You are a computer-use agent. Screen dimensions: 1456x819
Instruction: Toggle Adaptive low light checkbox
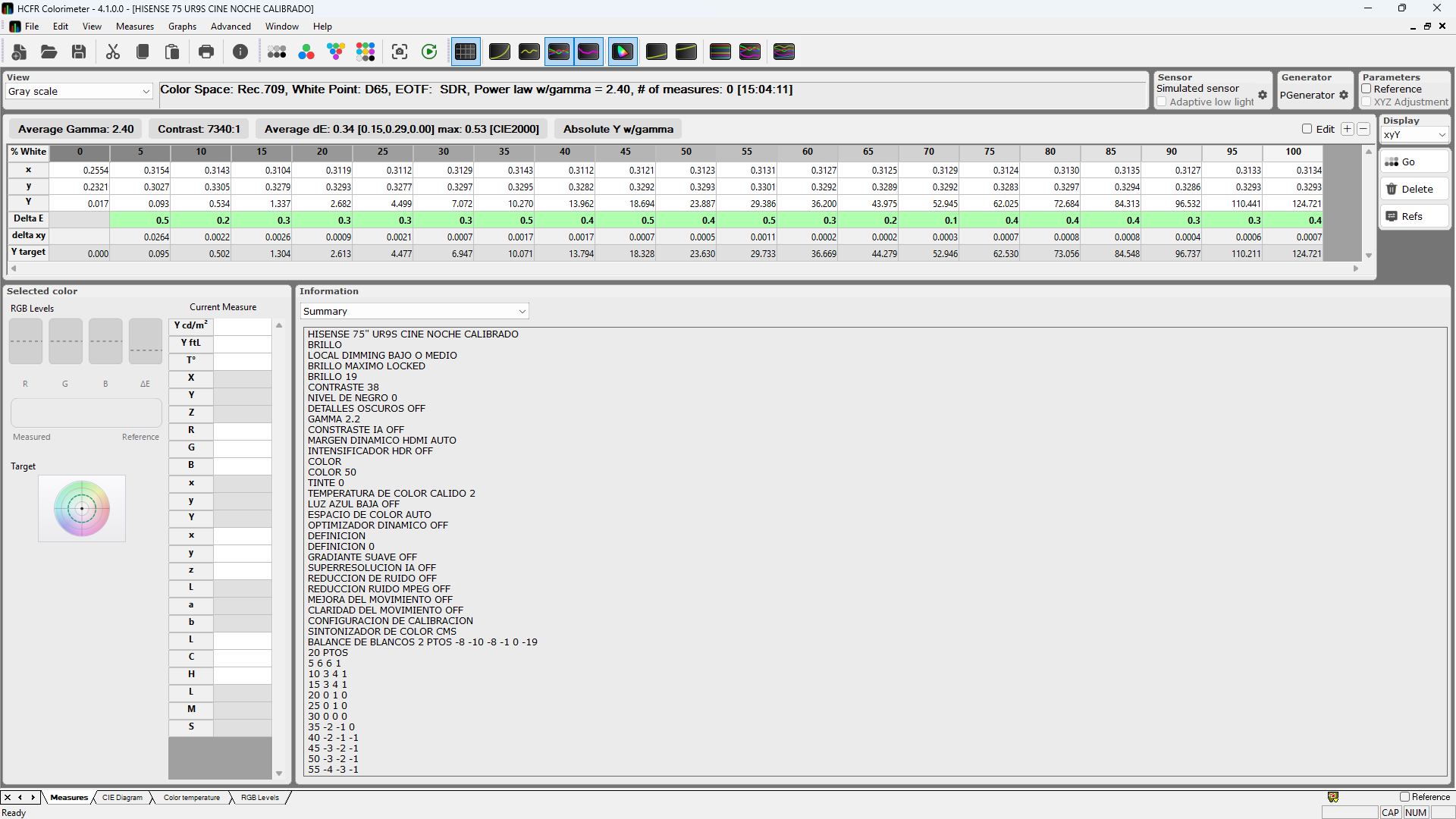[1162, 102]
